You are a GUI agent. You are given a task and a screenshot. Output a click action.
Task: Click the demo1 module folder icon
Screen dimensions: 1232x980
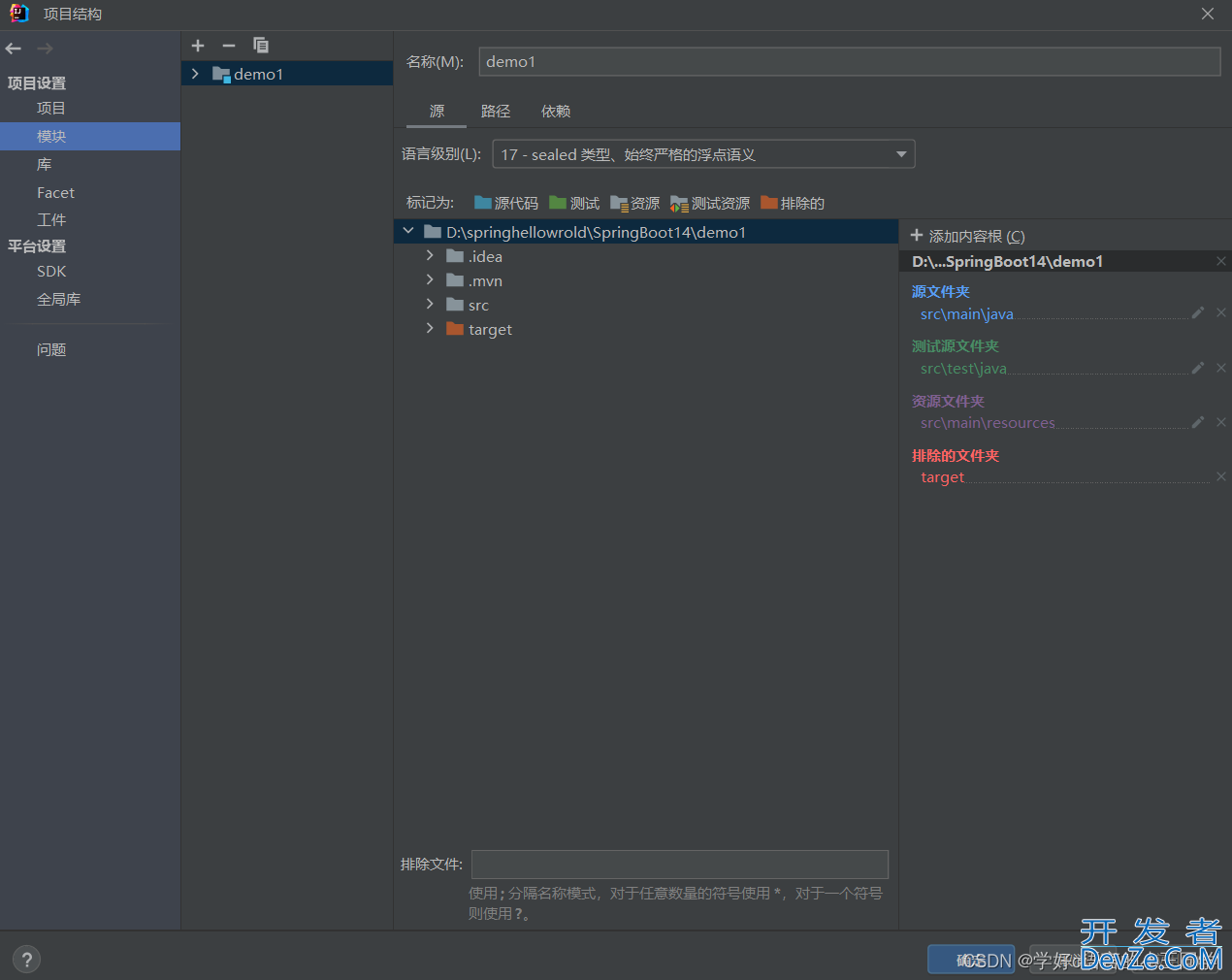[x=221, y=75]
